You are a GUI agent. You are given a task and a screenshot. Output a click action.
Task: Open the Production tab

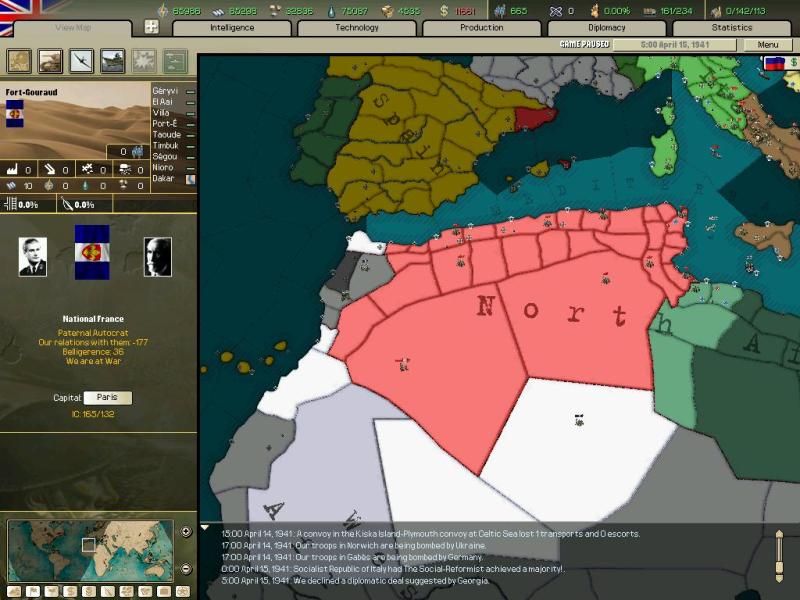coord(482,28)
